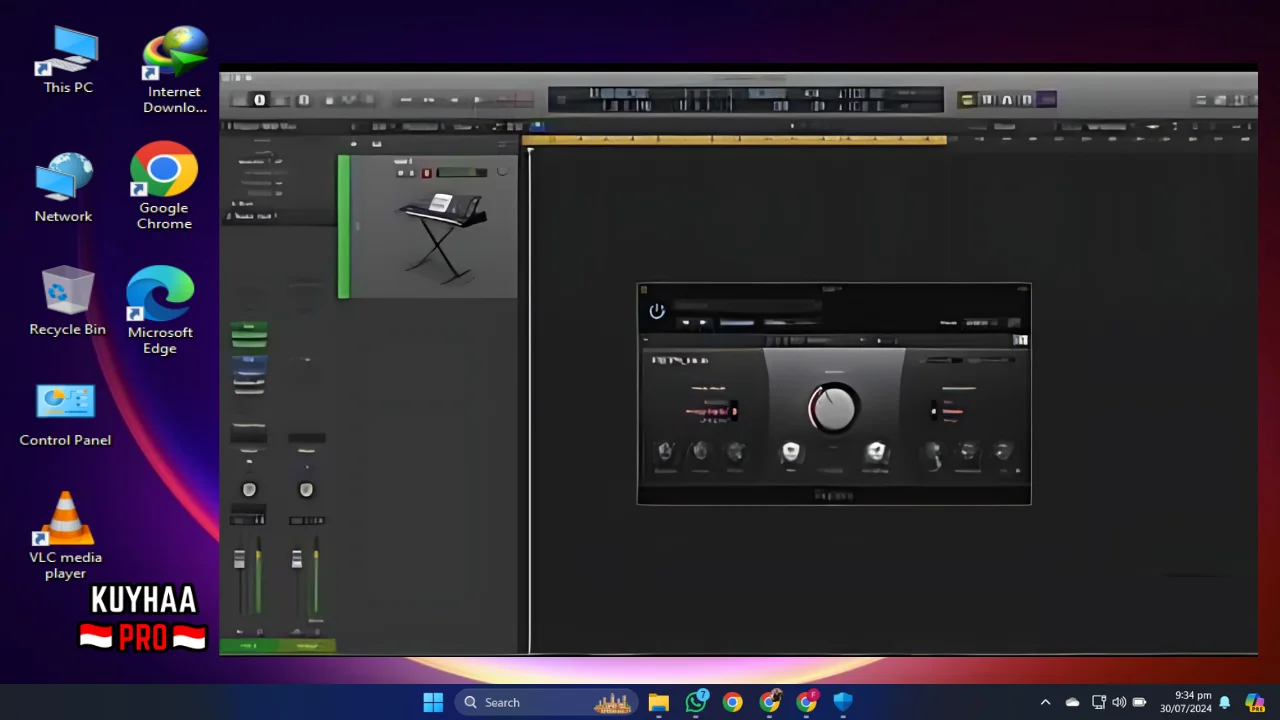Open the Recycle Bin desktop icon
1280x720 pixels.
[67, 301]
